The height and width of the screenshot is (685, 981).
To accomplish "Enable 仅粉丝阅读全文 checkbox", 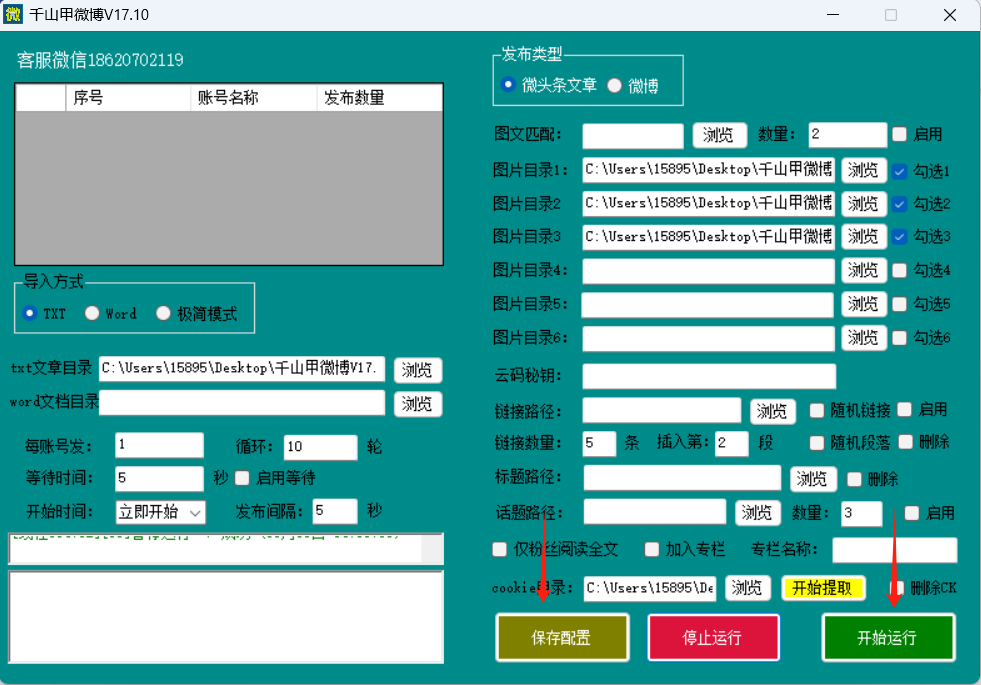I will pos(500,549).
